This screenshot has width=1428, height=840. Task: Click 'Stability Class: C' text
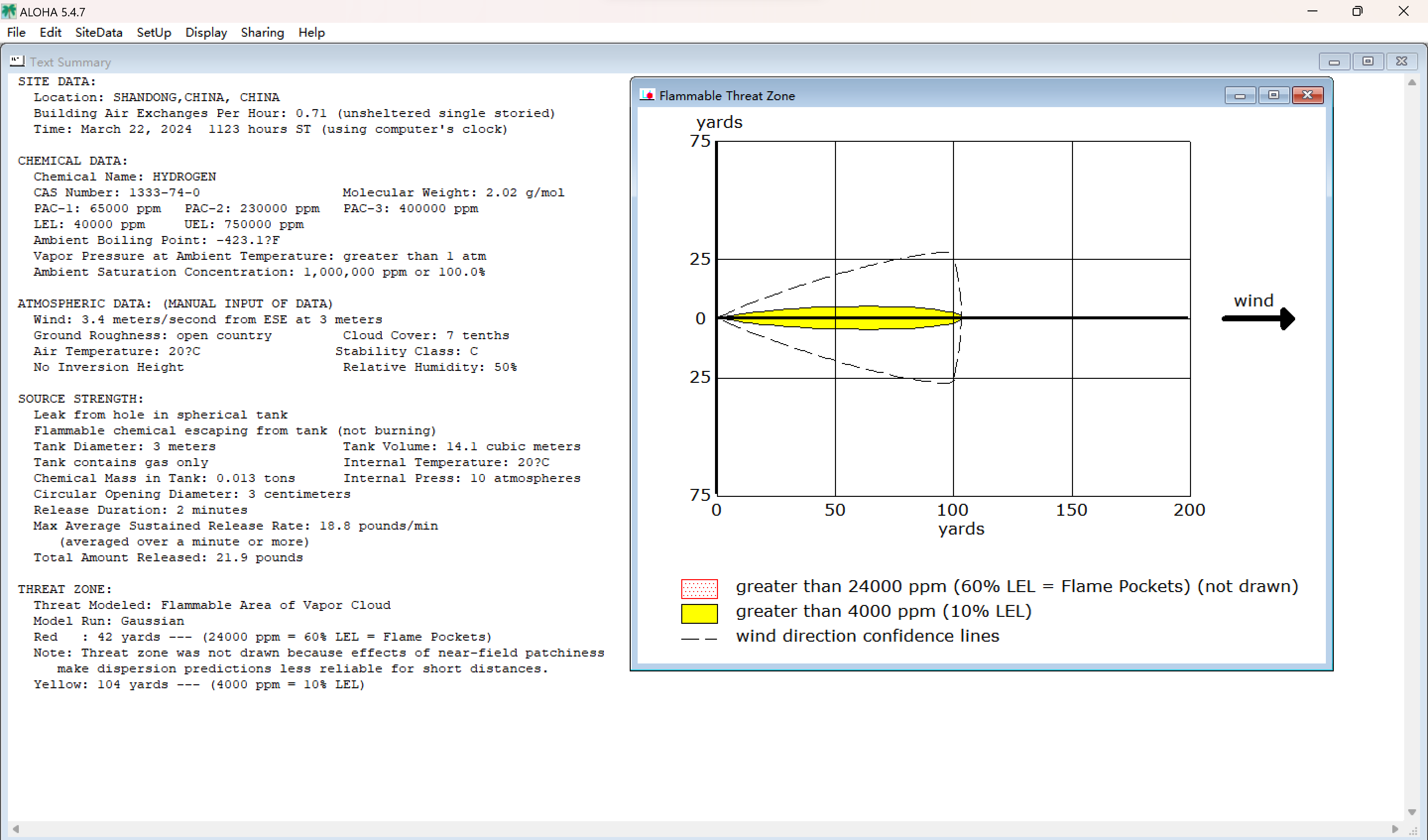[x=406, y=352]
